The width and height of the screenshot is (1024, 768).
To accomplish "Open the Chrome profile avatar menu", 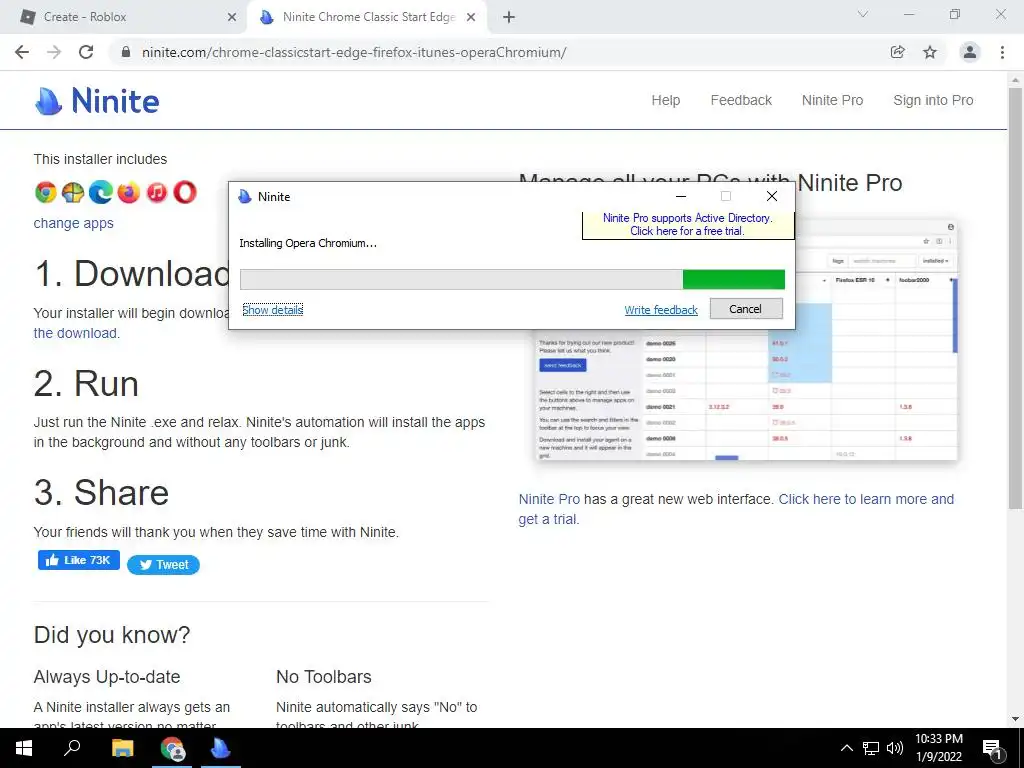I will pyautogui.click(x=970, y=52).
